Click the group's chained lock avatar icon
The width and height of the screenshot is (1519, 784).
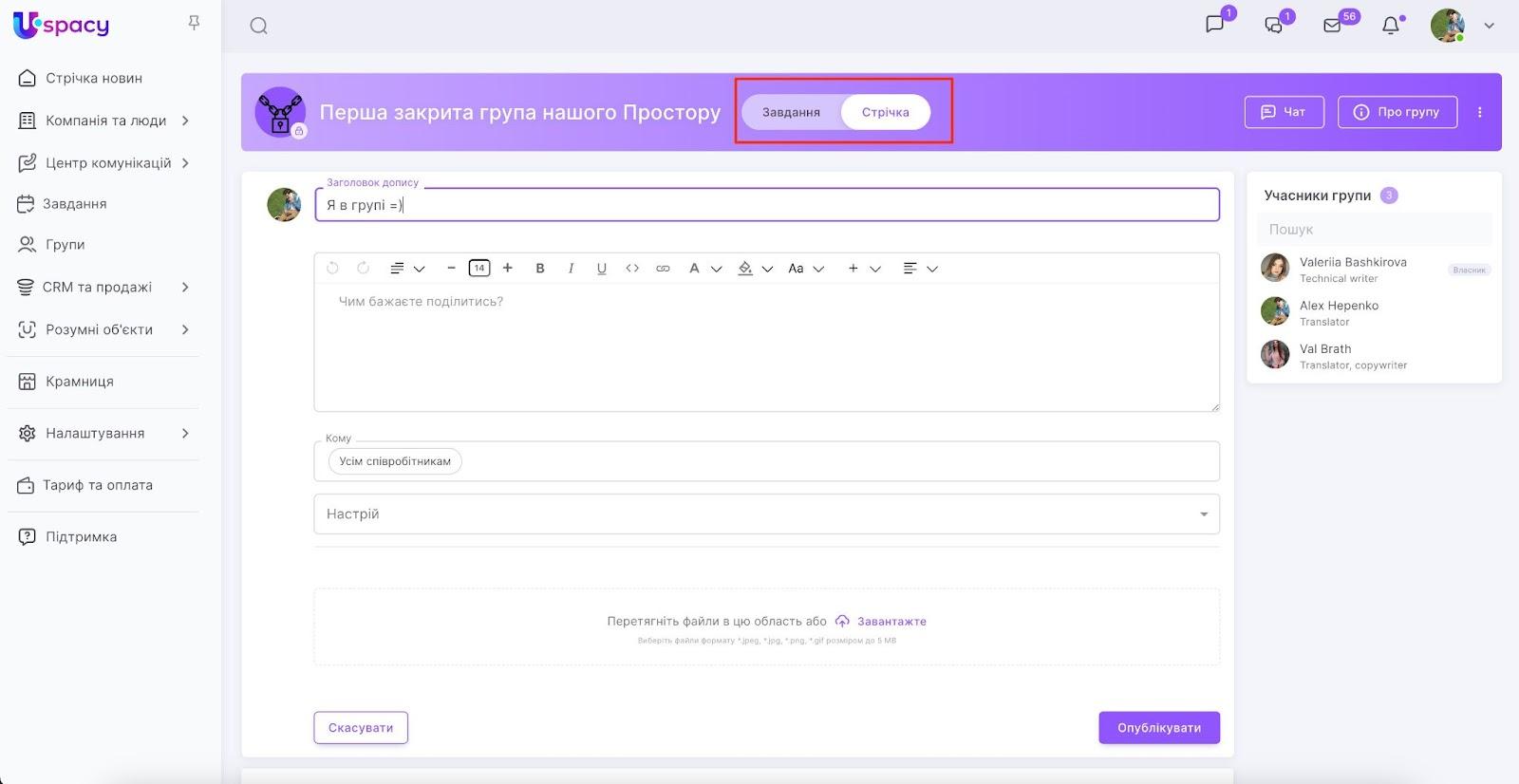coord(280,112)
